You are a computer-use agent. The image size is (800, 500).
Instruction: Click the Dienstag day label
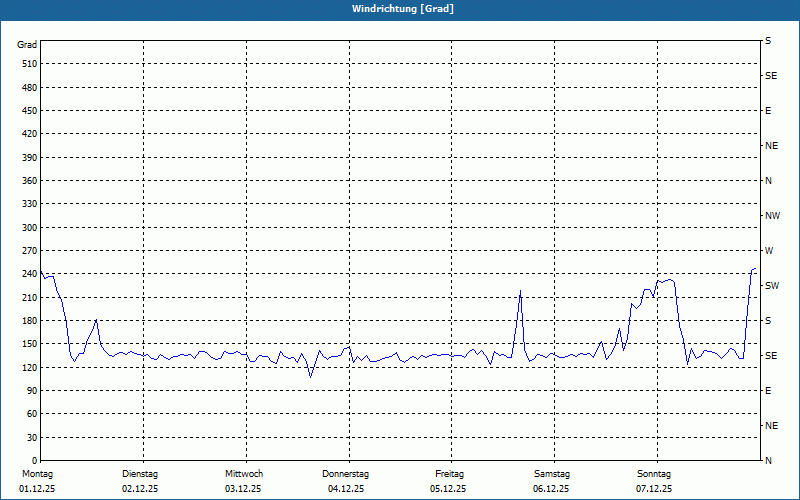[x=140, y=474]
